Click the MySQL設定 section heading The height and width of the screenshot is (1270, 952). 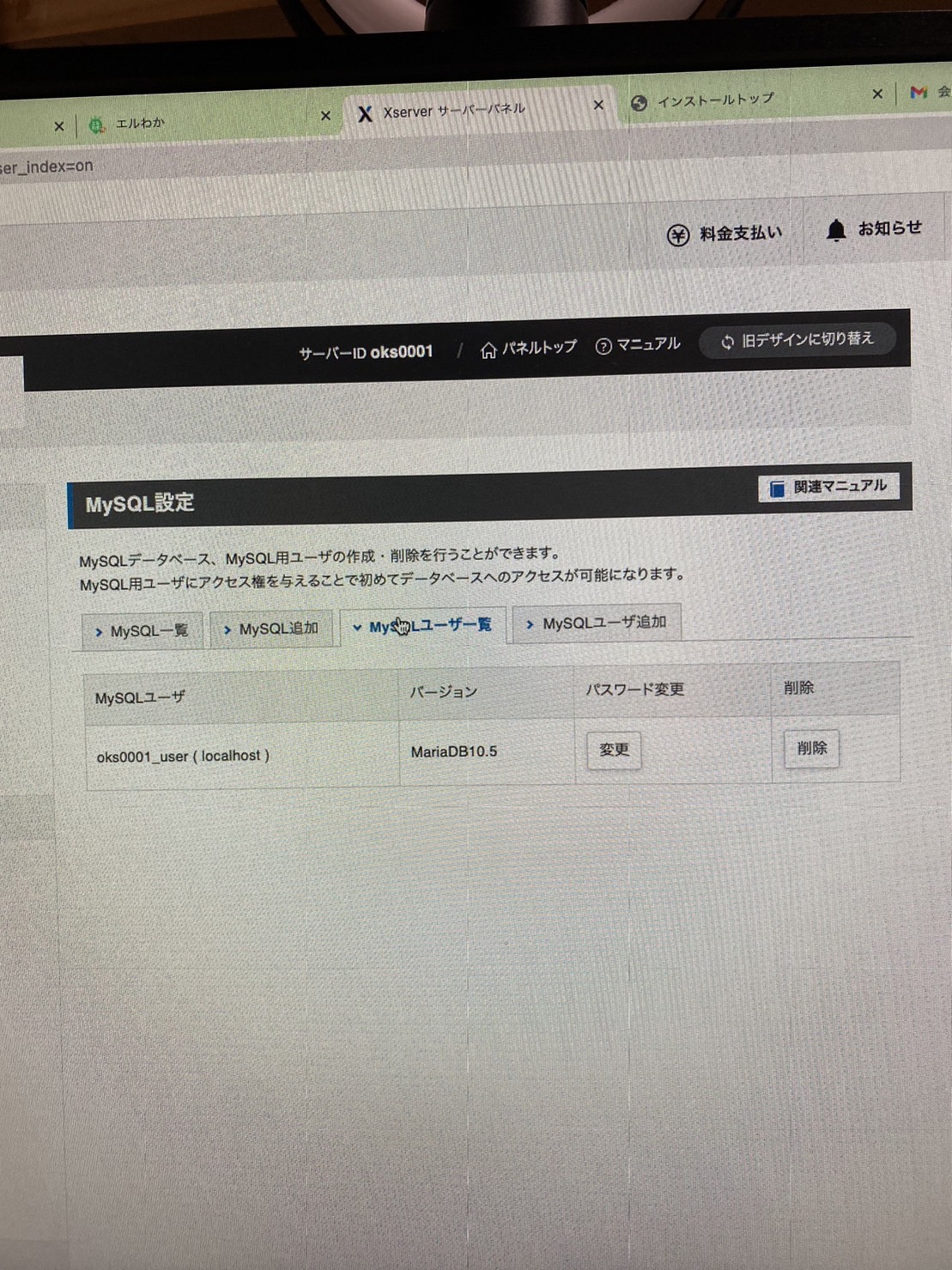pyautogui.click(x=140, y=503)
